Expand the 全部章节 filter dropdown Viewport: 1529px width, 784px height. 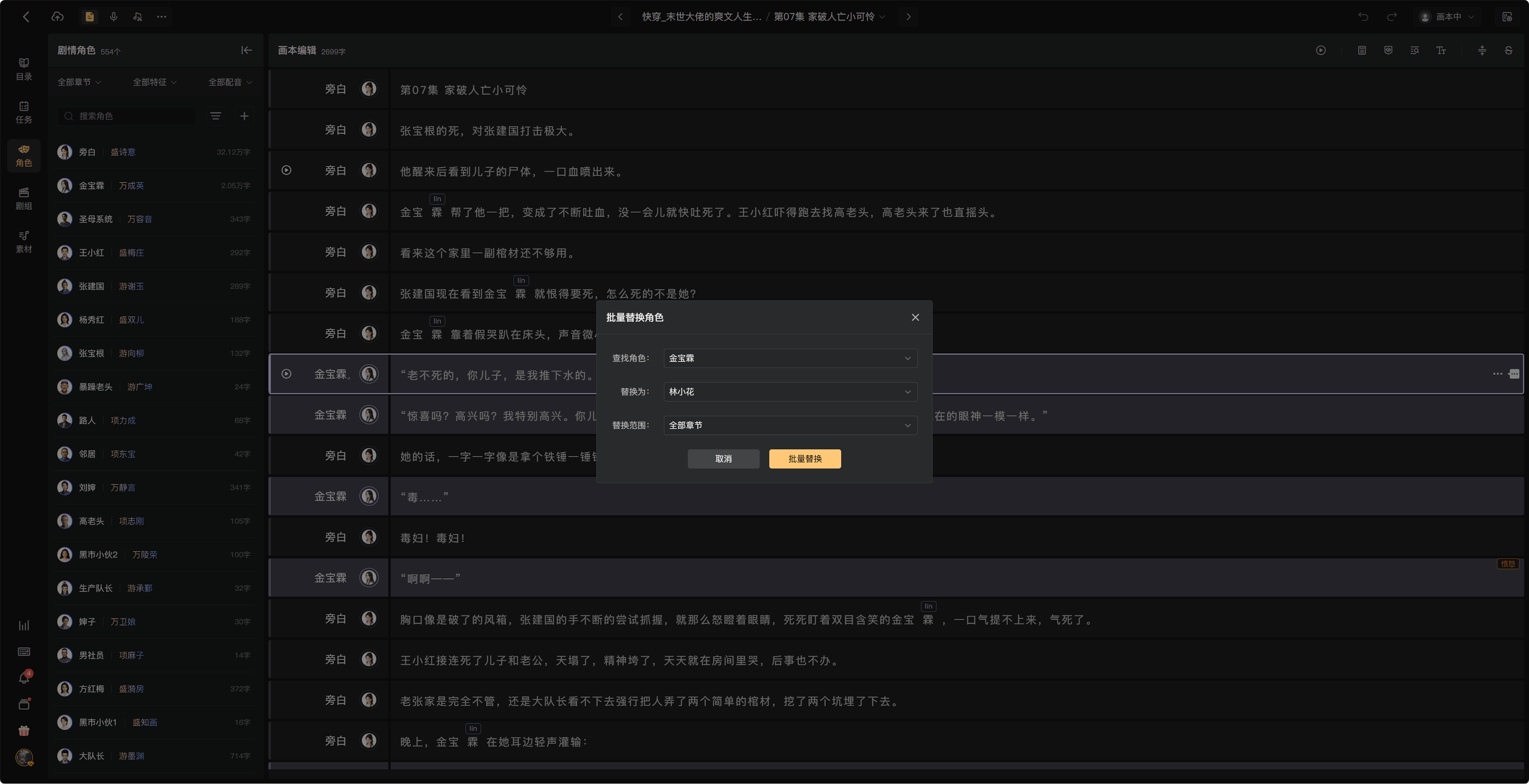point(79,82)
